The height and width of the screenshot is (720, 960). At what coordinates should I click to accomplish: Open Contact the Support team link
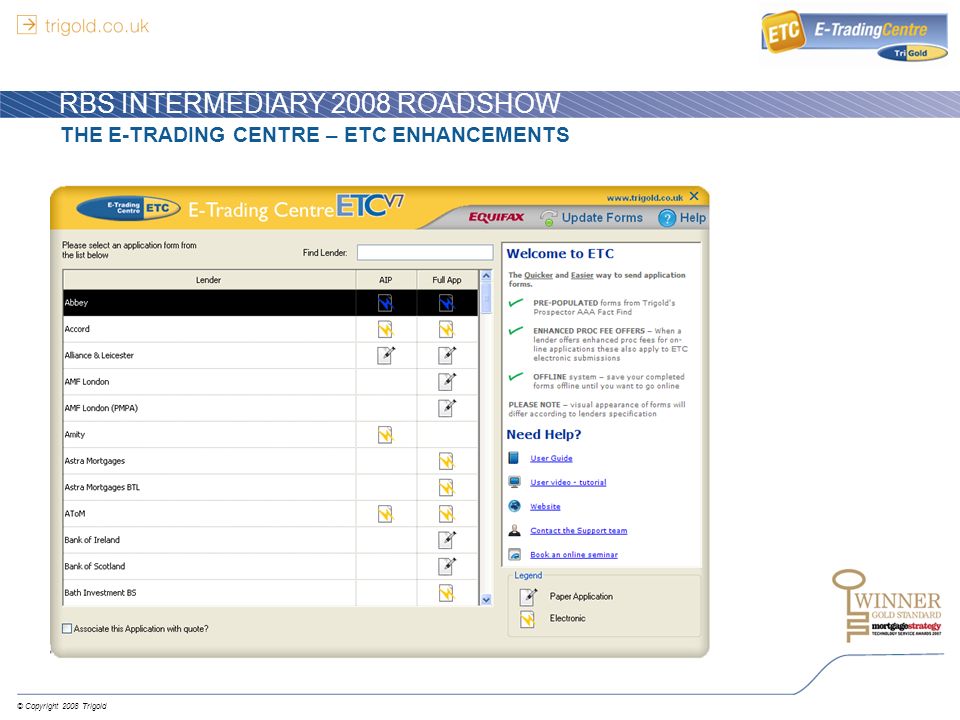click(x=579, y=531)
